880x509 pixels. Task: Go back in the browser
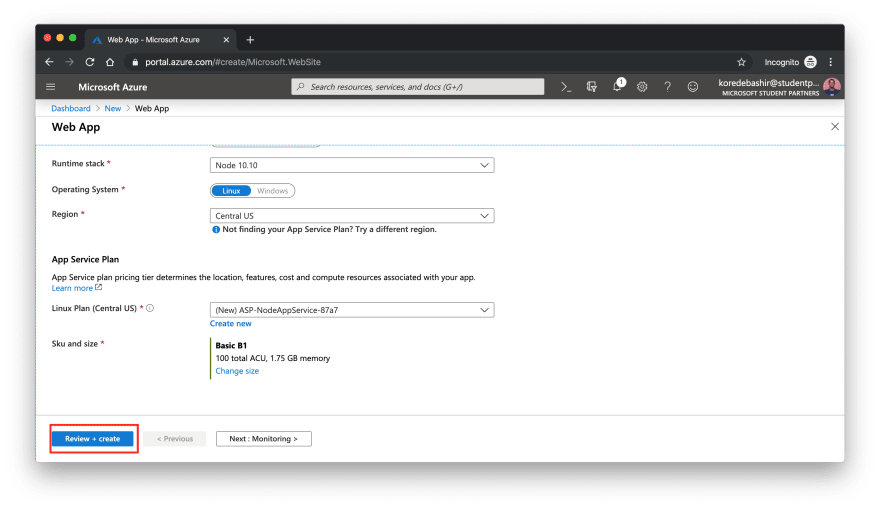click(x=49, y=62)
